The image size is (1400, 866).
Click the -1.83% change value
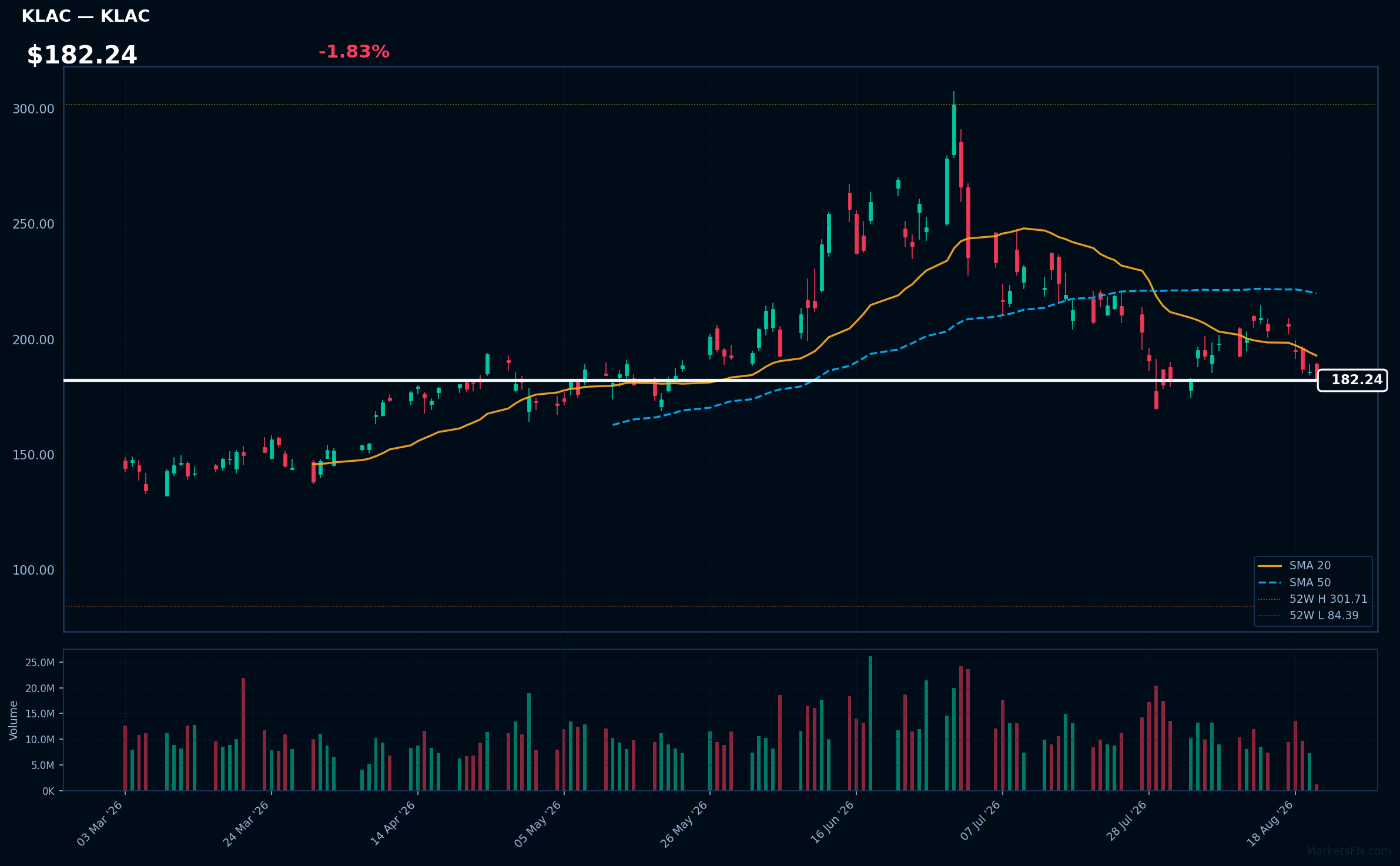pyautogui.click(x=354, y=52)
